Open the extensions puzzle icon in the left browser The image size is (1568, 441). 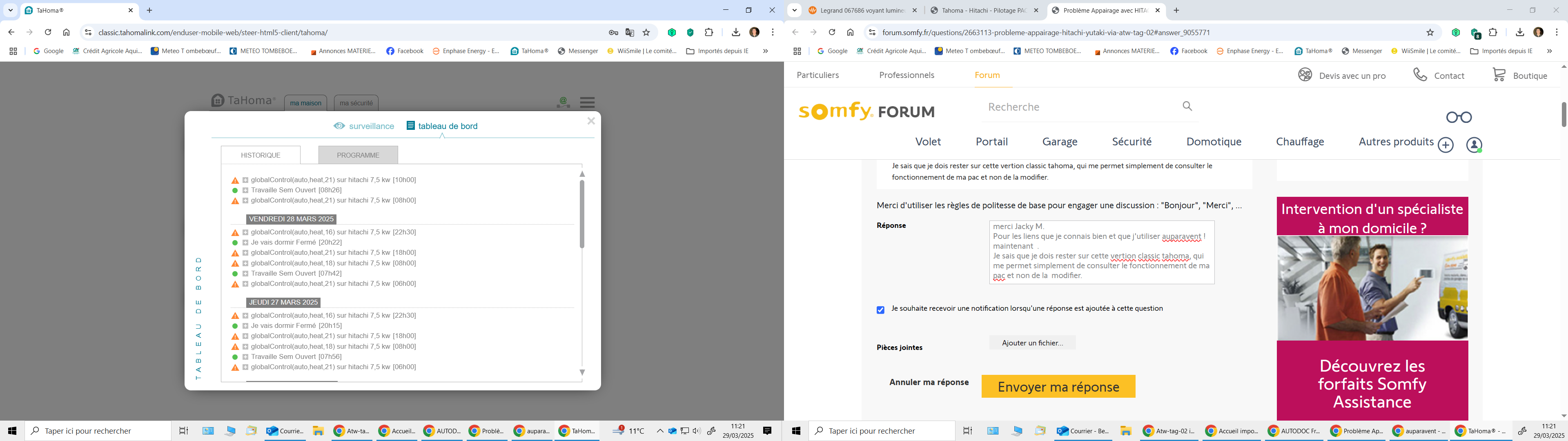[x=709, y=32]
